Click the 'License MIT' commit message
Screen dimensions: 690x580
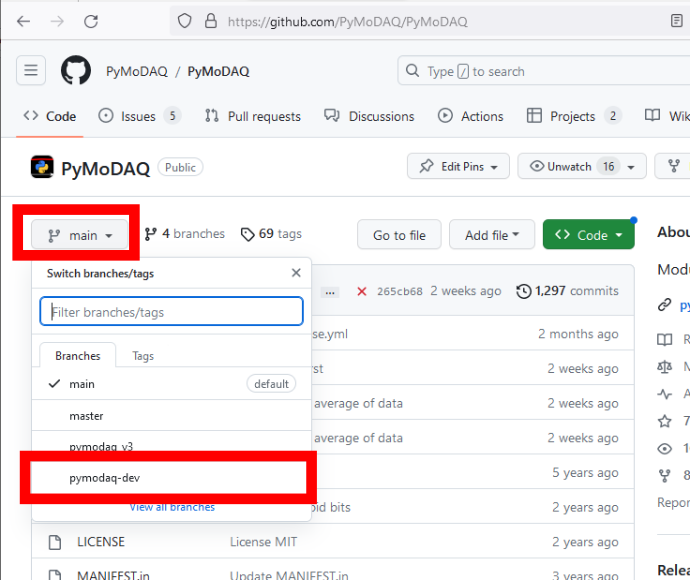264,542
